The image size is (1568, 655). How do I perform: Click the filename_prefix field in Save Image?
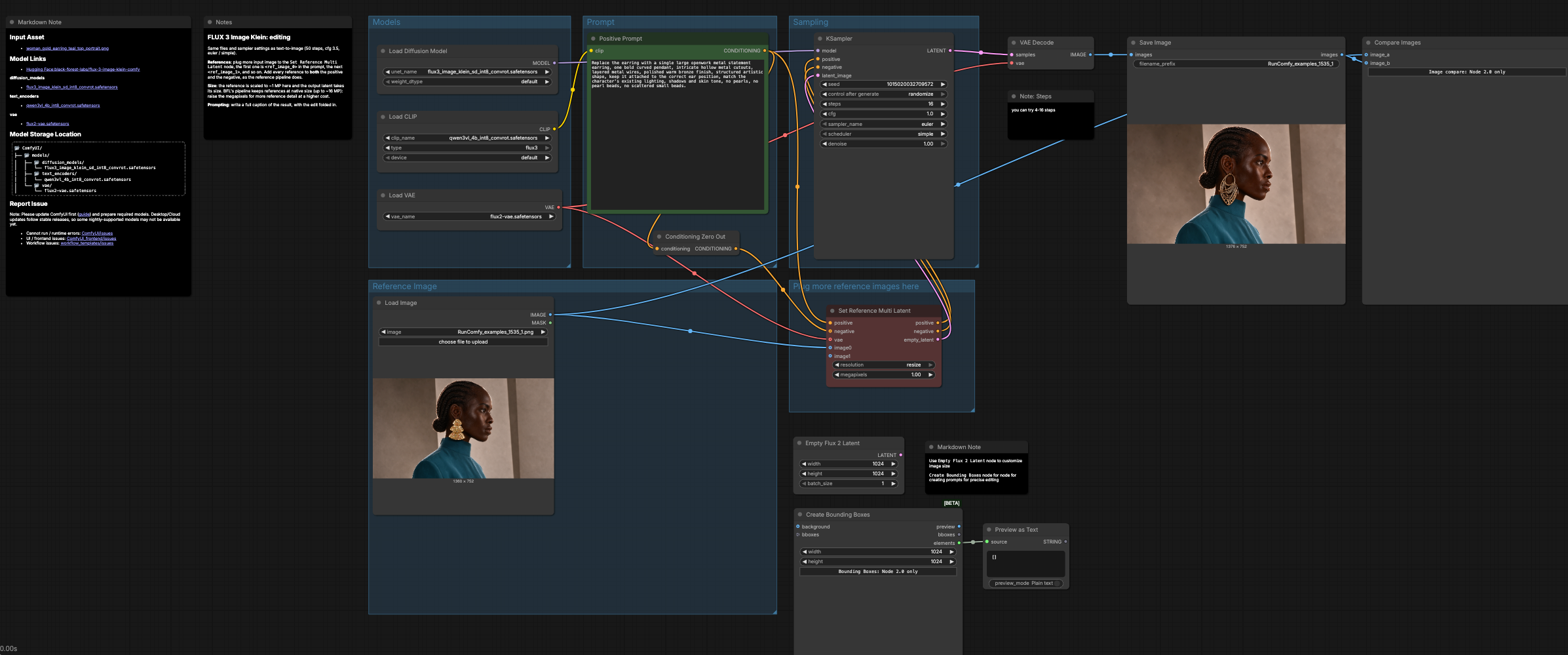coord(1236,64)
